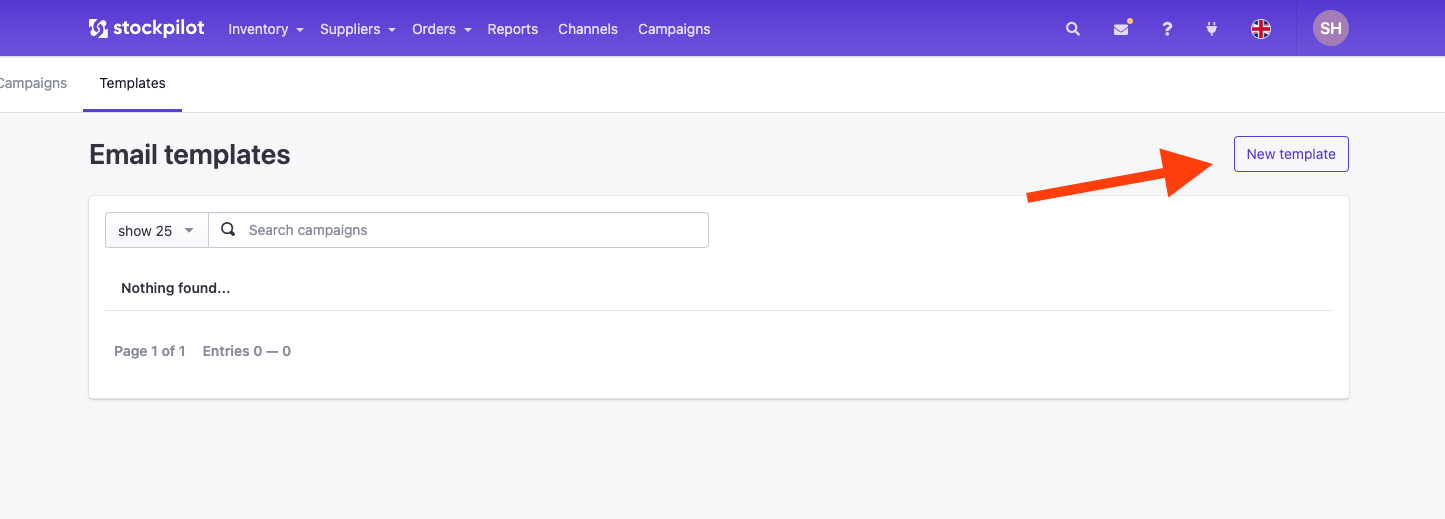Expand the Suppliers dropdown menu
The width and height of the screenshot is (1445, 519).
click(x=358, y=29)
